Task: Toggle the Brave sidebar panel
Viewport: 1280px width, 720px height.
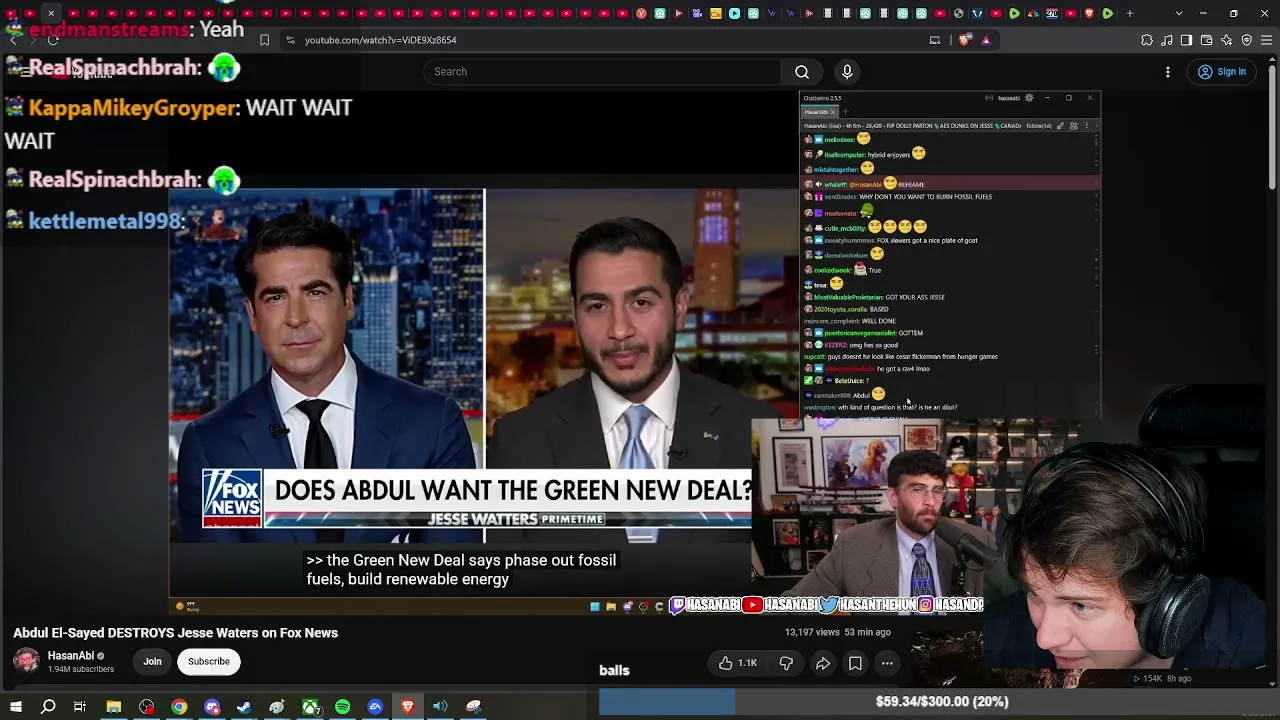Action: (1187, 40)
